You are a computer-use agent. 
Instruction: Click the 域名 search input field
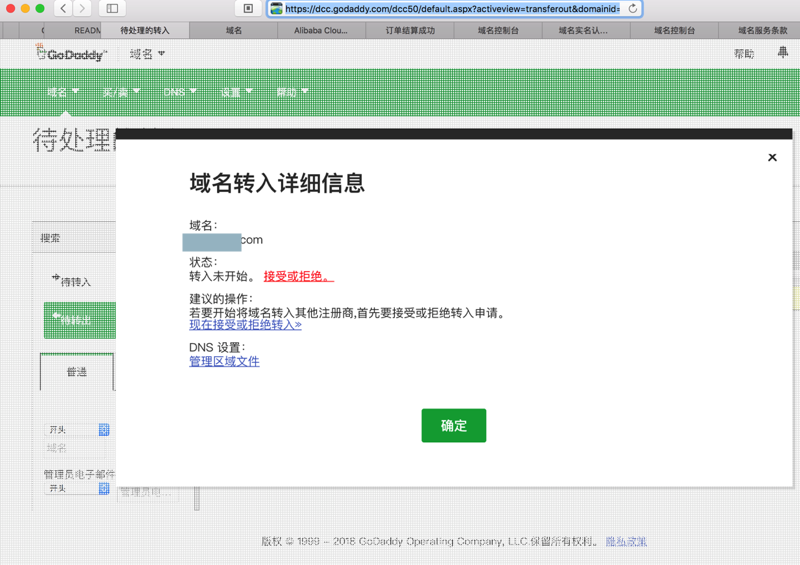pos(76,448)
